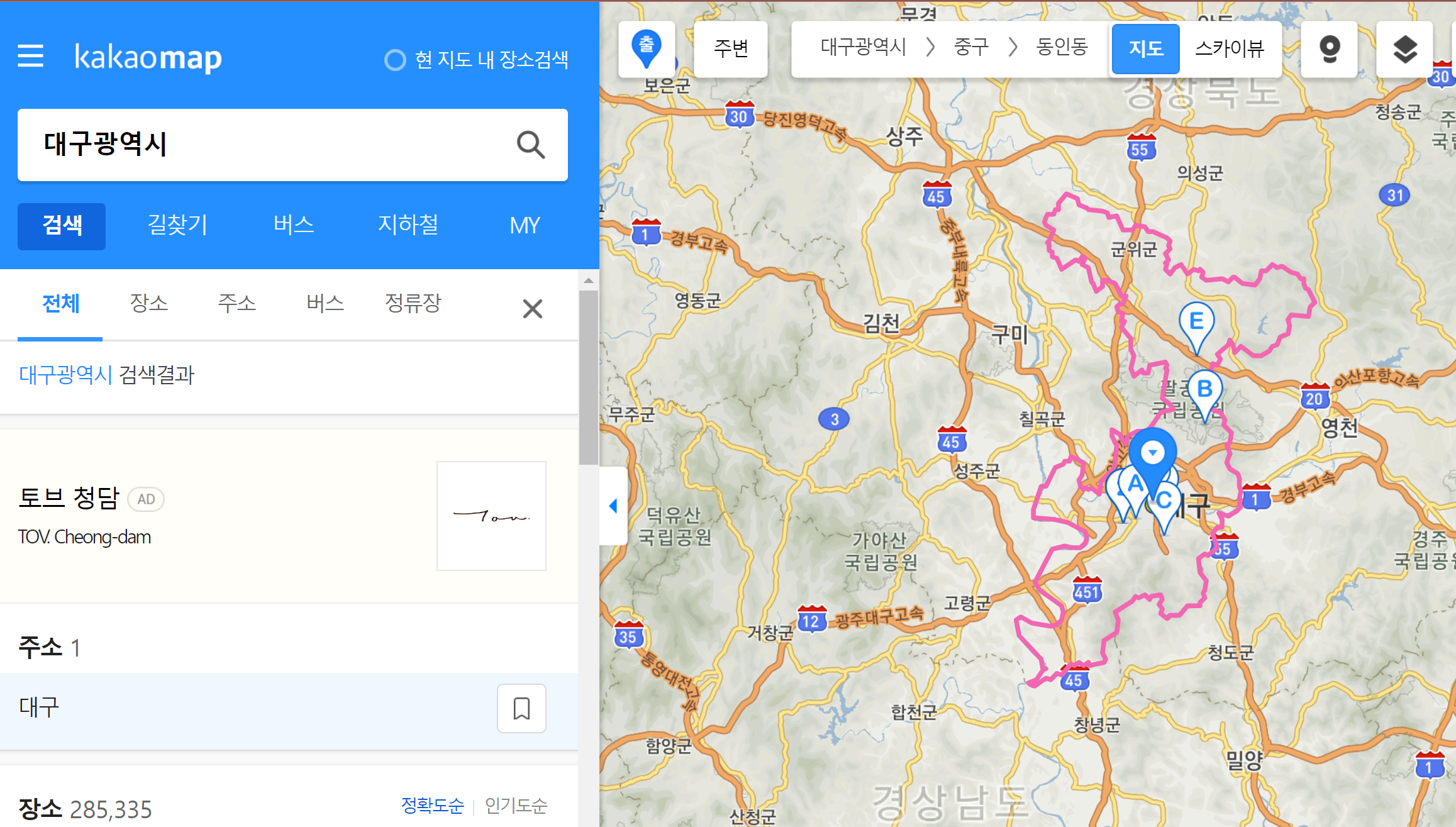Open the 장소 results tab
The width and height of the screenshot is (1456, 827).
point(149,304)
